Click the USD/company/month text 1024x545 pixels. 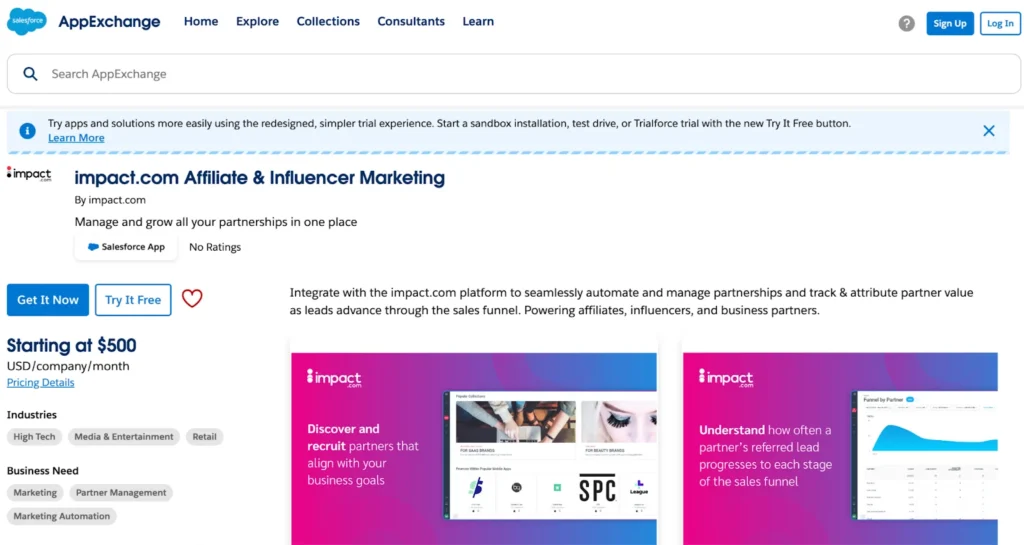coord(68,366)
